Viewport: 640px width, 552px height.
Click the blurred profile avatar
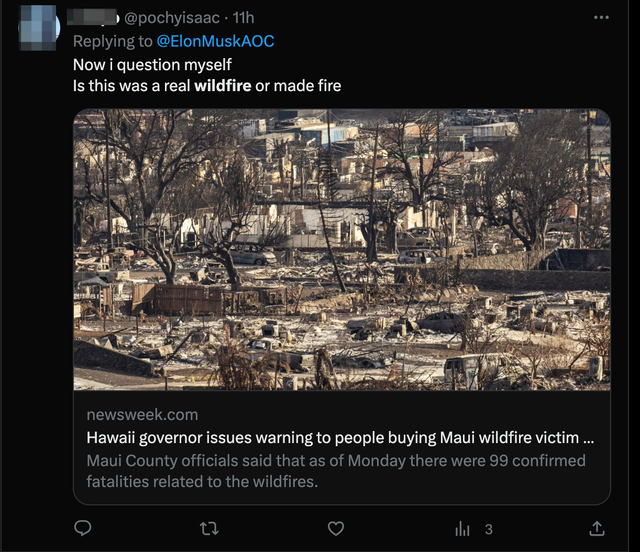point(38,25)
